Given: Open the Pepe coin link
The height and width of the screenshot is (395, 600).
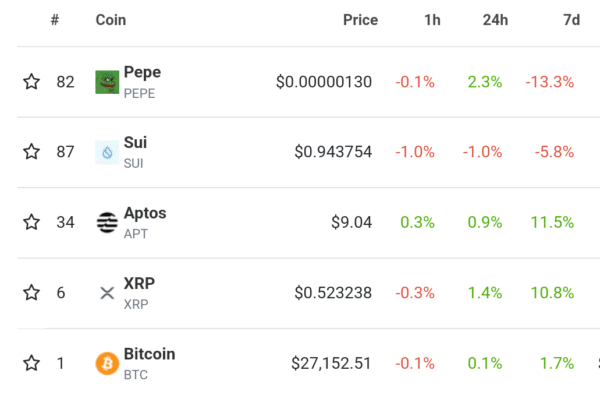Looking at the screenshot, I should 142,72.
